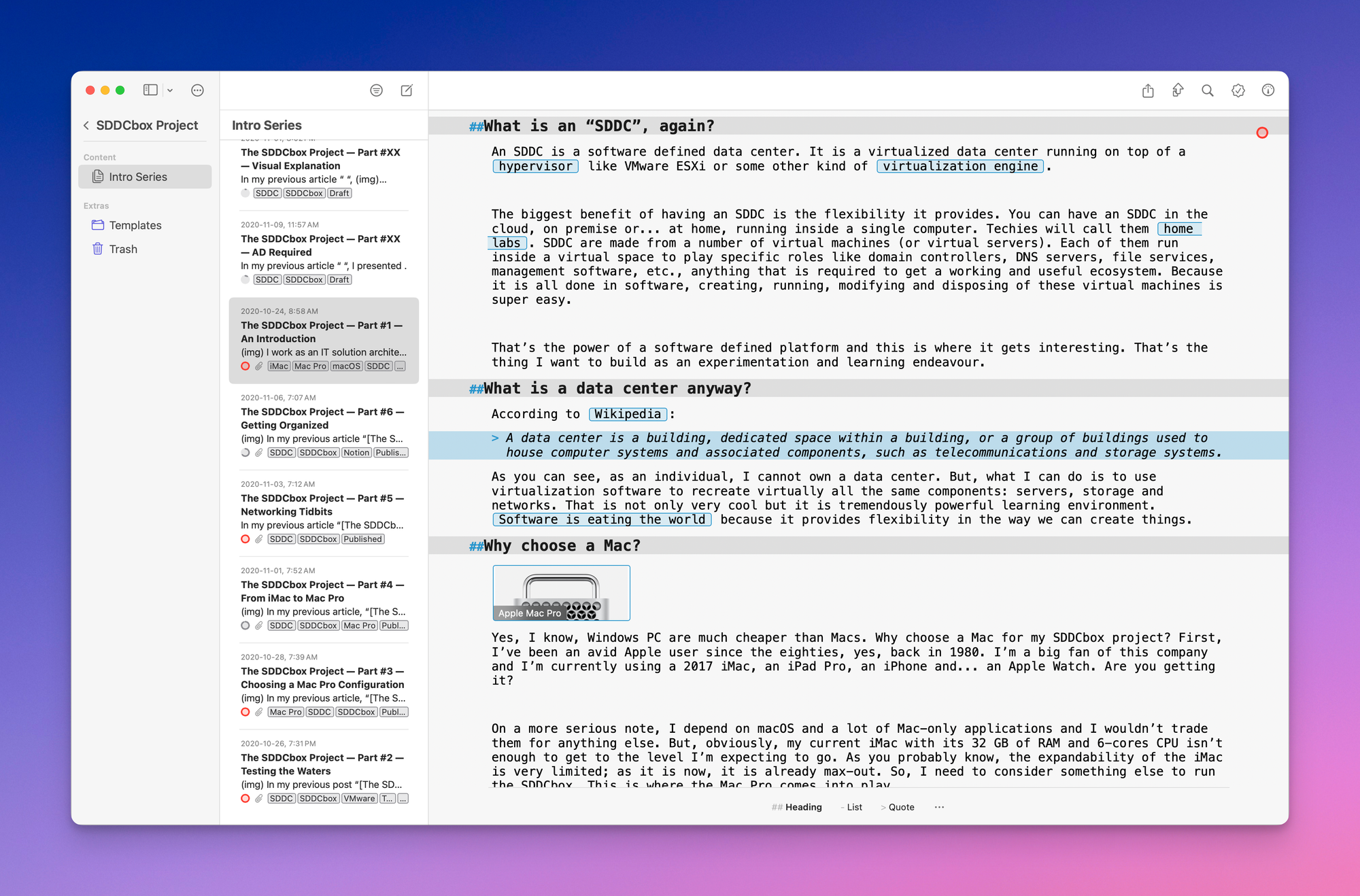Open the ellipsis menu in the format bar

[x=939, y=807]
